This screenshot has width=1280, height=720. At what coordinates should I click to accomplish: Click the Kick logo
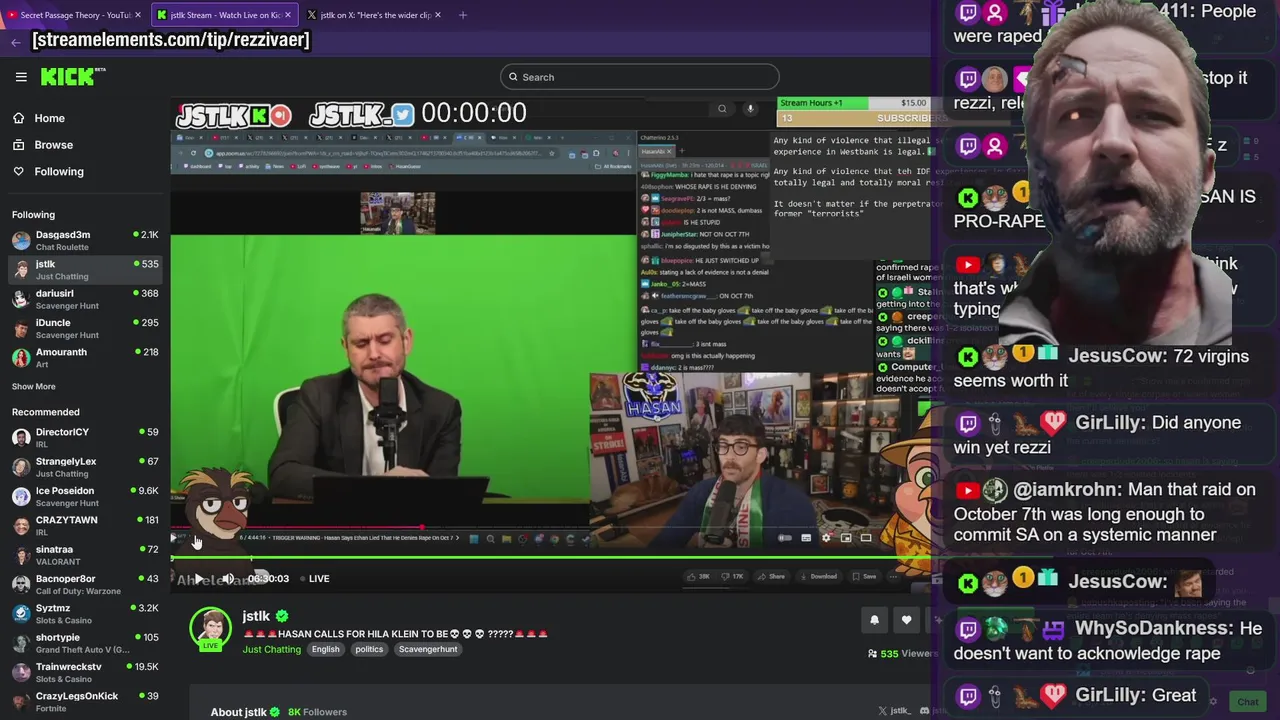click(x=73, y=76)
